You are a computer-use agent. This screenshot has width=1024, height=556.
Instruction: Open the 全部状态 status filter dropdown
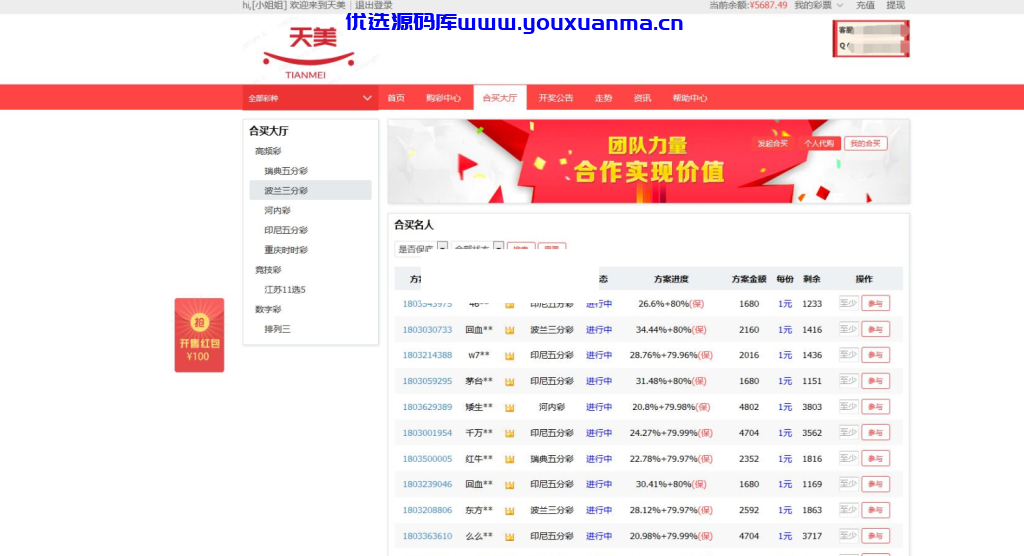click(477, 248)
